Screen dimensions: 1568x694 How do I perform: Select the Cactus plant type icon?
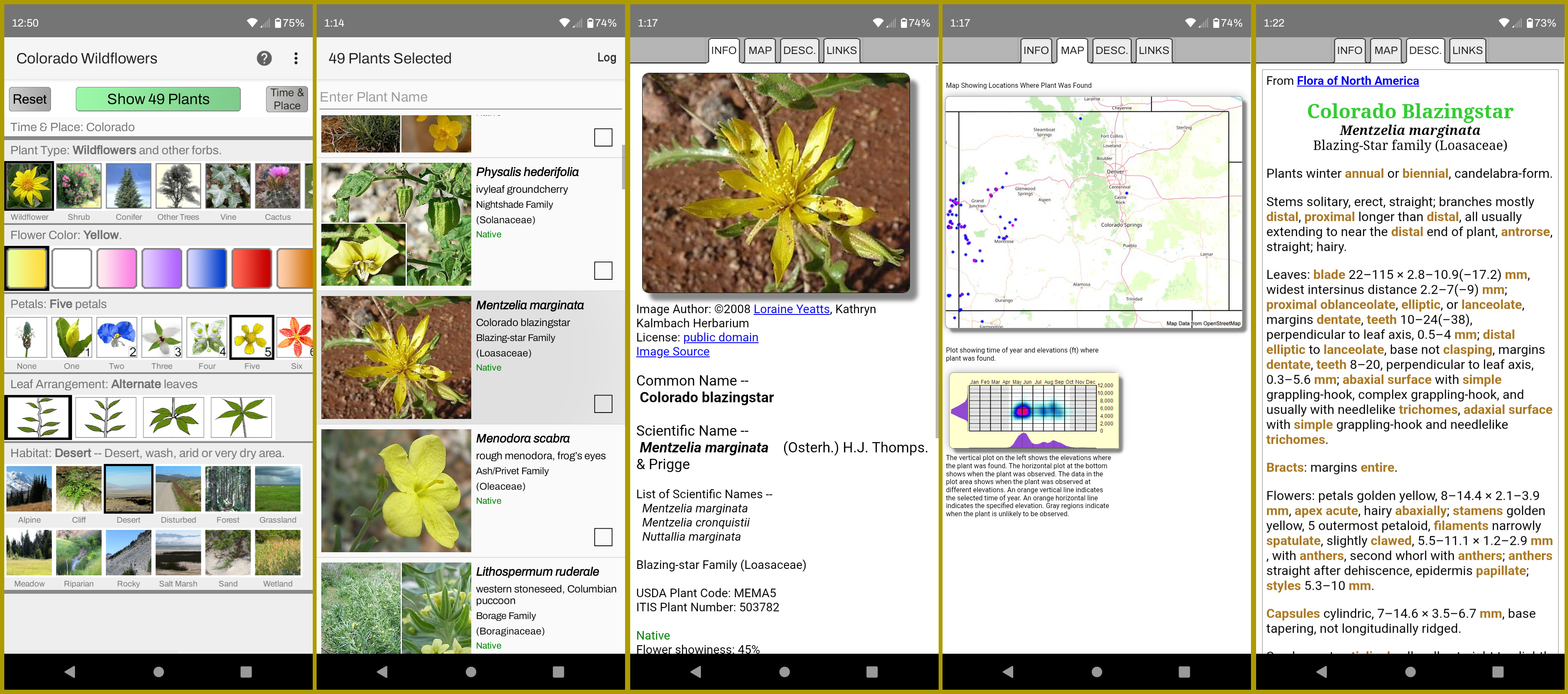(x=278, y=186)
